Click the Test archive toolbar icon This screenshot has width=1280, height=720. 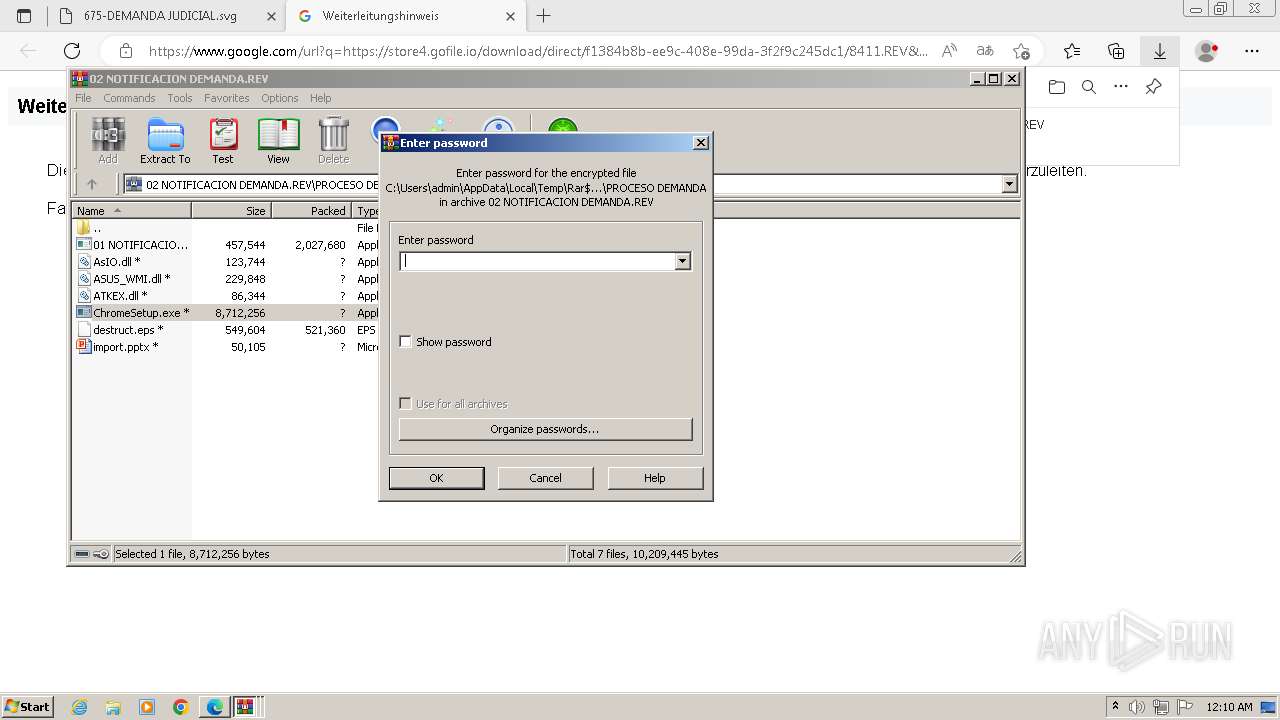point(223,140)
